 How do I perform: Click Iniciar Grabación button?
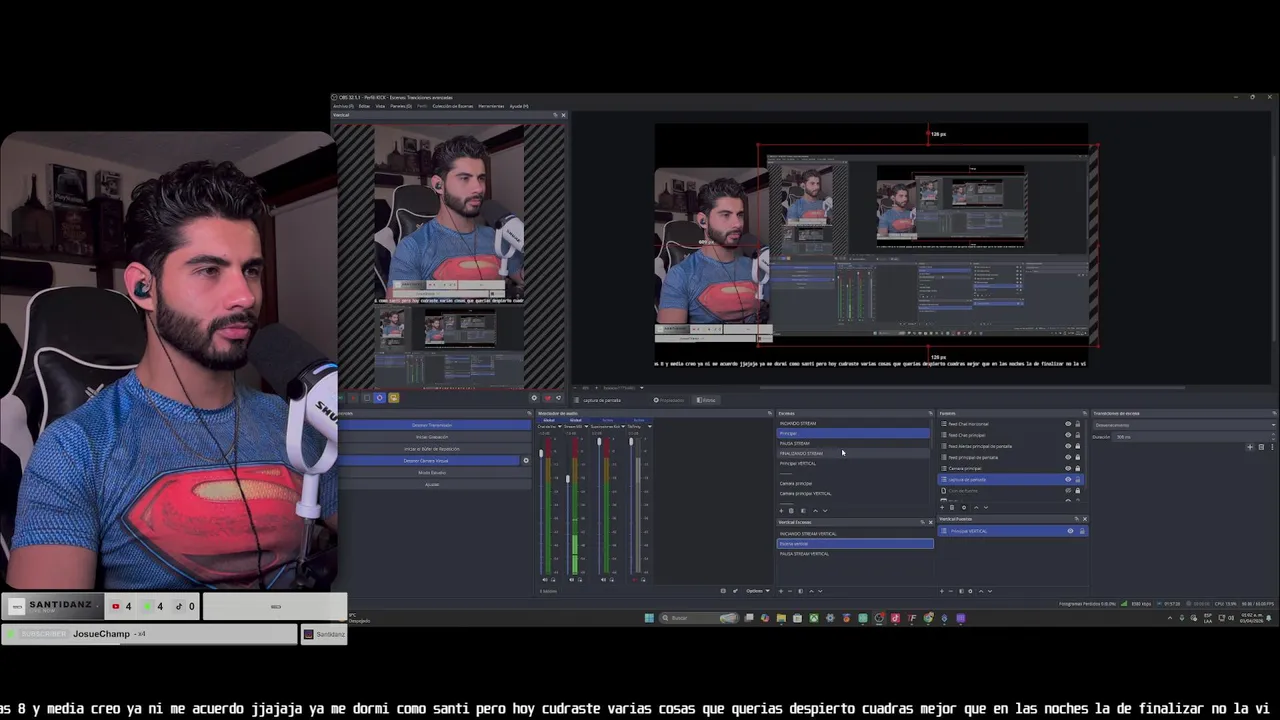(x=434, y=437)
